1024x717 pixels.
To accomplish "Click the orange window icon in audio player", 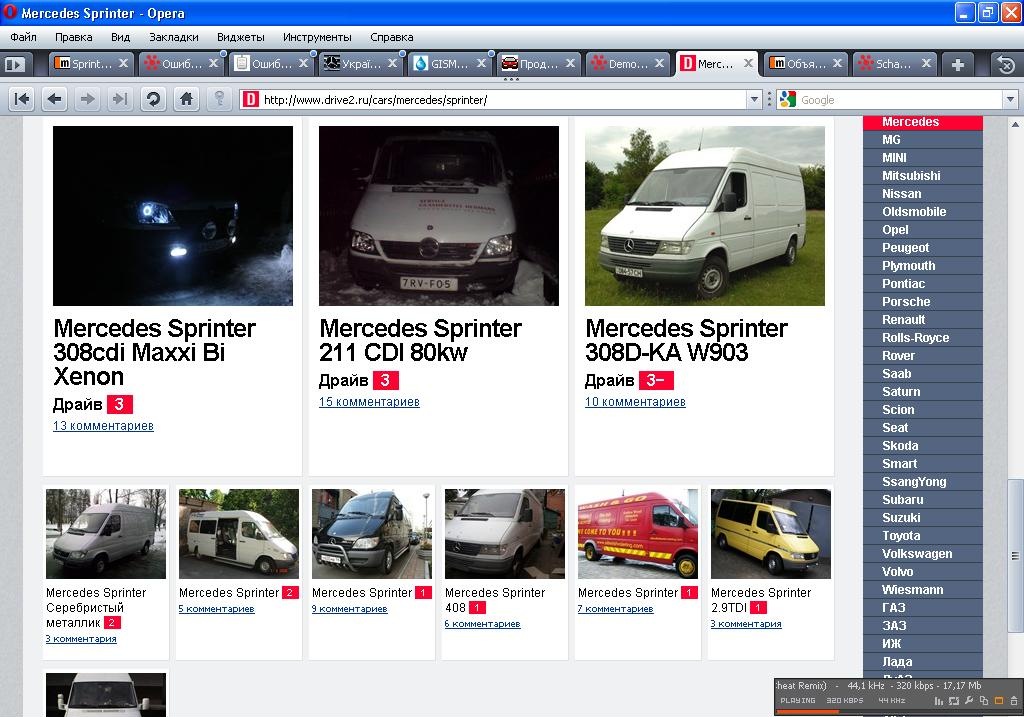I will [999, 701].
